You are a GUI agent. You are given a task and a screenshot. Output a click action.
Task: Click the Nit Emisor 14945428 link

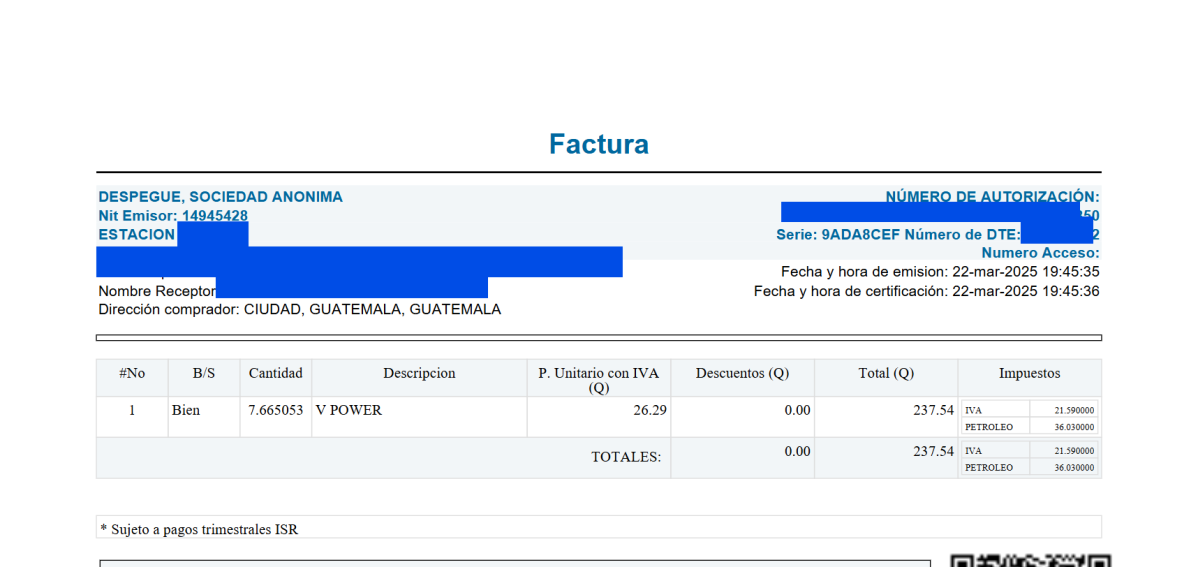pos(214,216)
